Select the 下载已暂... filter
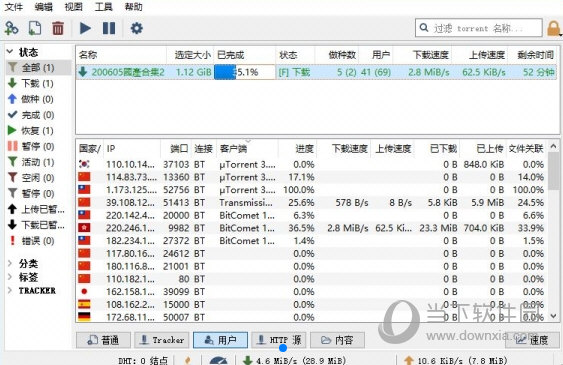563x365 pixels. [x=39, y=225]
